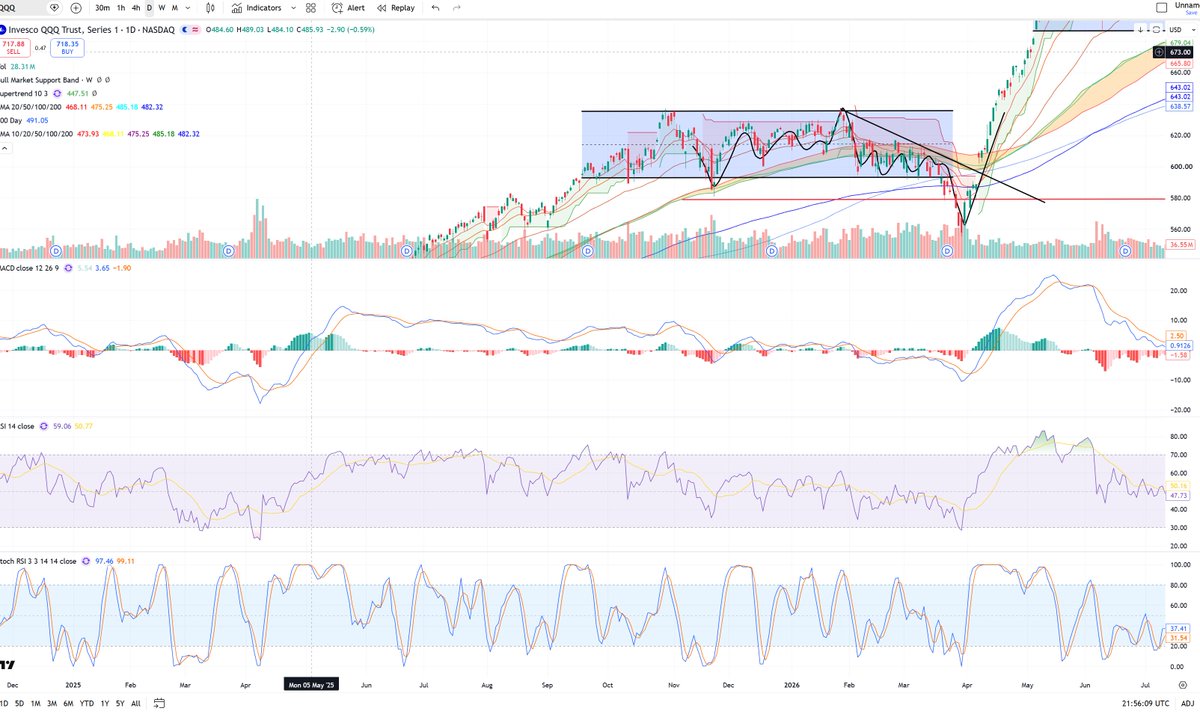
Task: Open the go-to-date calendar icon
Action: click(x=158, y=703)
